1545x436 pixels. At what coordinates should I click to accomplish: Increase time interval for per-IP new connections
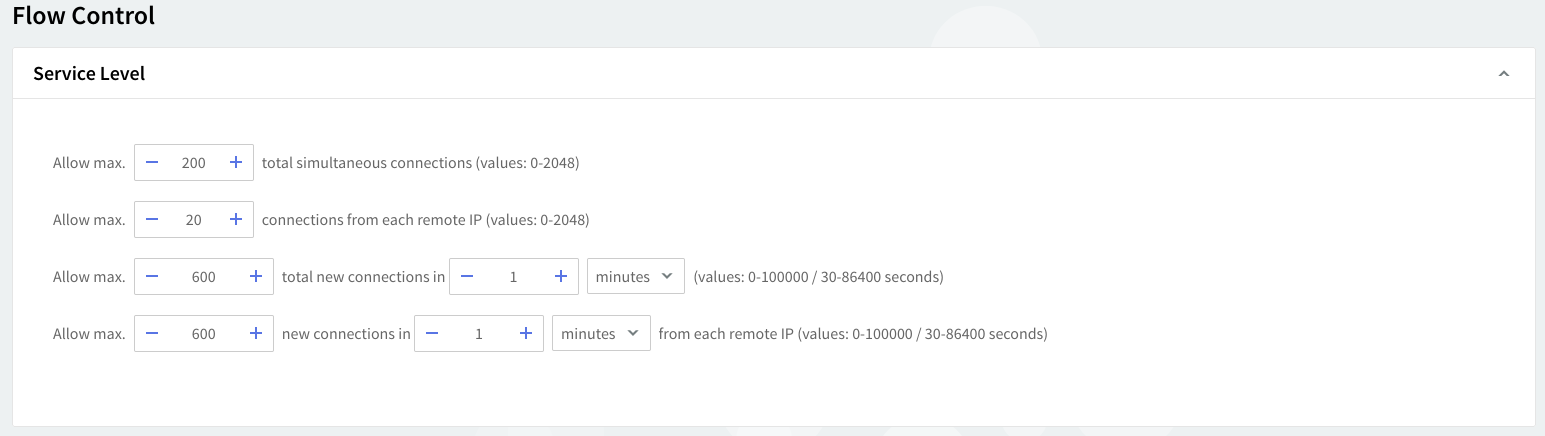tap(526, 334)
